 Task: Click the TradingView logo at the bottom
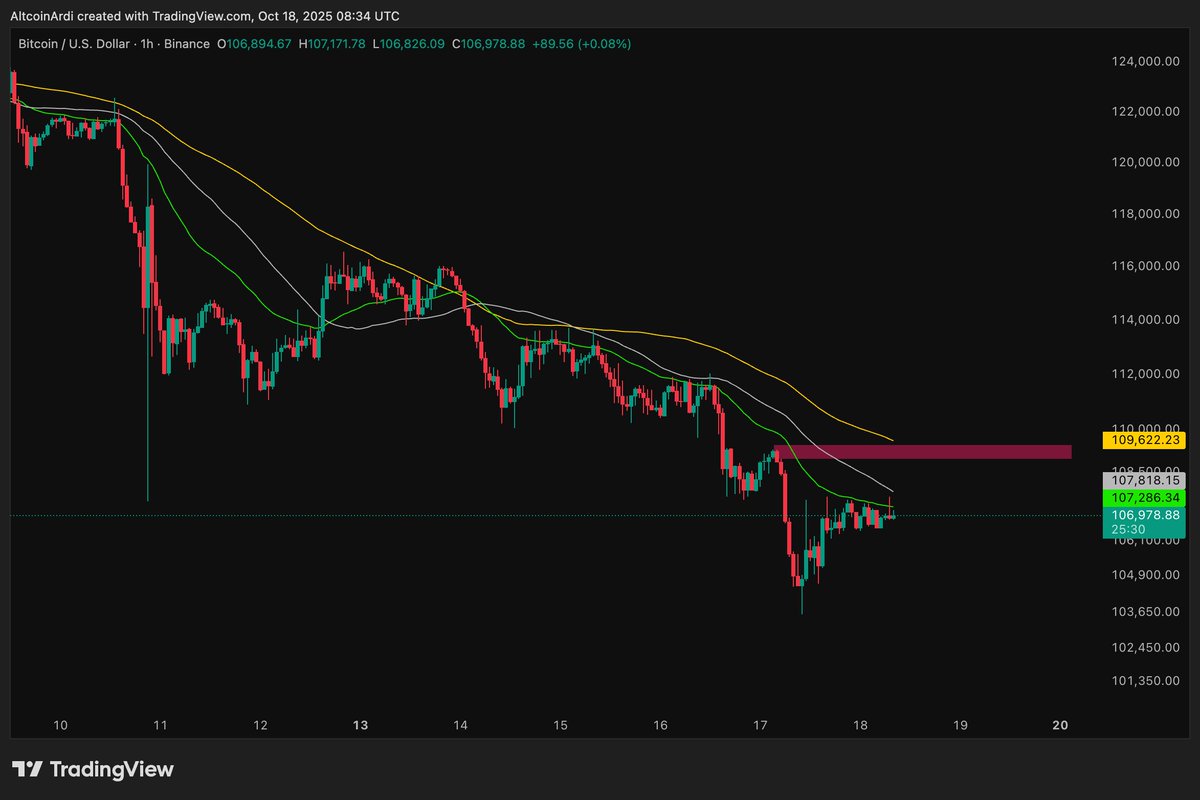pyautogui.click(x=92, y=769)
